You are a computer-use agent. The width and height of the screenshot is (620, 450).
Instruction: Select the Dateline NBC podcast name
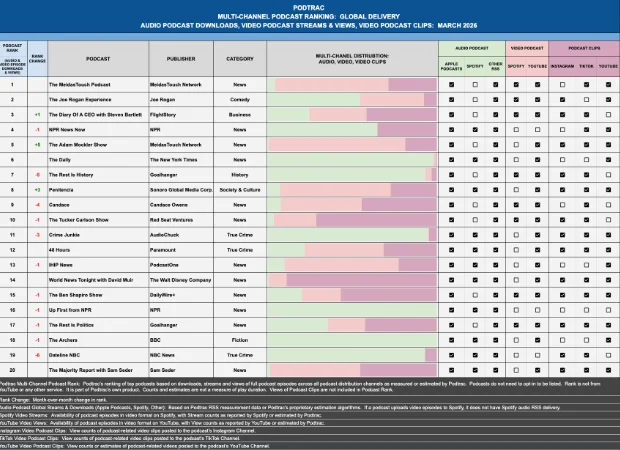point(64,355)
